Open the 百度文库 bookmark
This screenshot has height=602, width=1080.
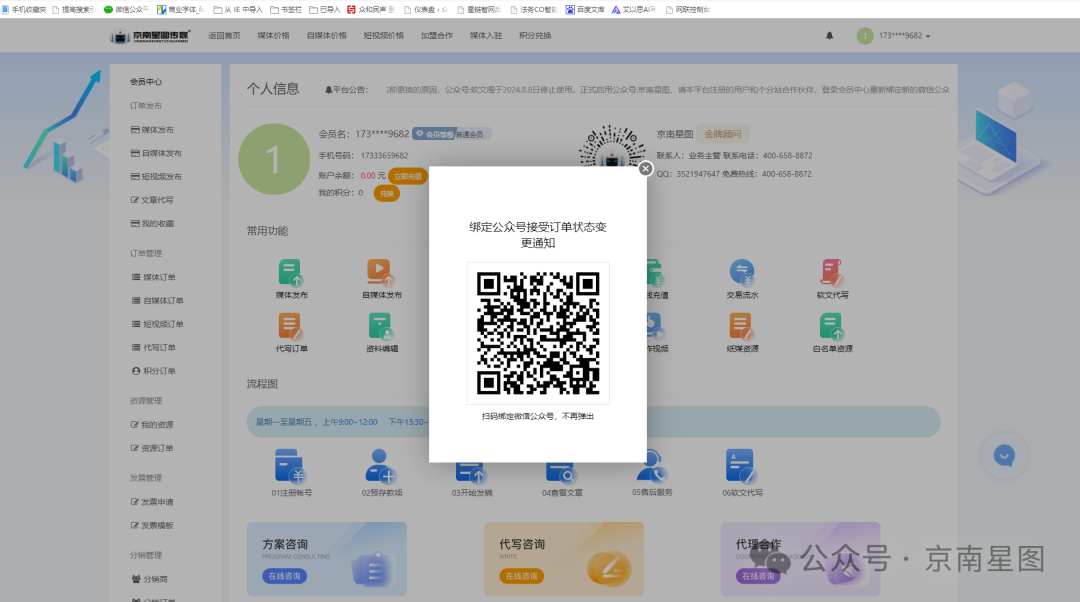point(585,10)
